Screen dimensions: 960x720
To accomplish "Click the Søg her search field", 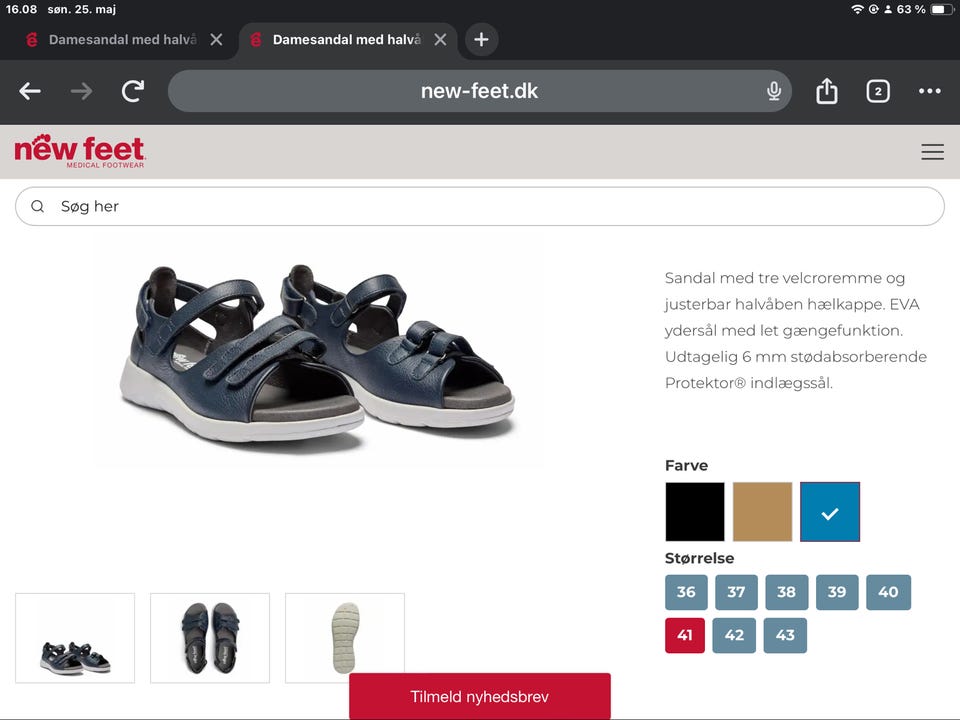I will pos(479,206).
